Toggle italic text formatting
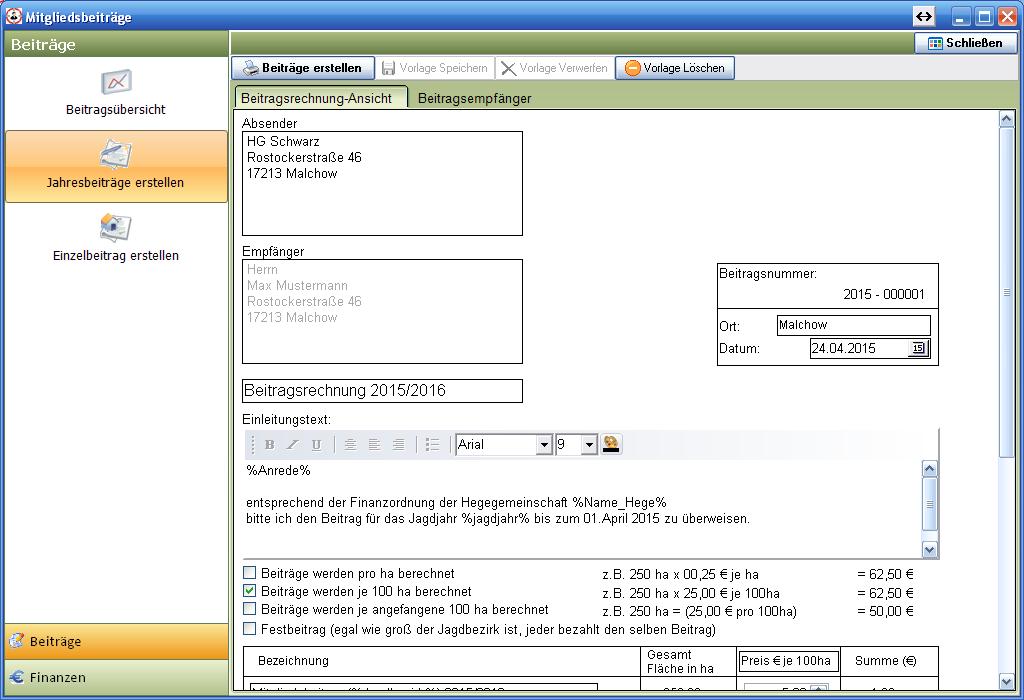Image resolution: width=1024 pixels, height=700 pixels. 293,445
